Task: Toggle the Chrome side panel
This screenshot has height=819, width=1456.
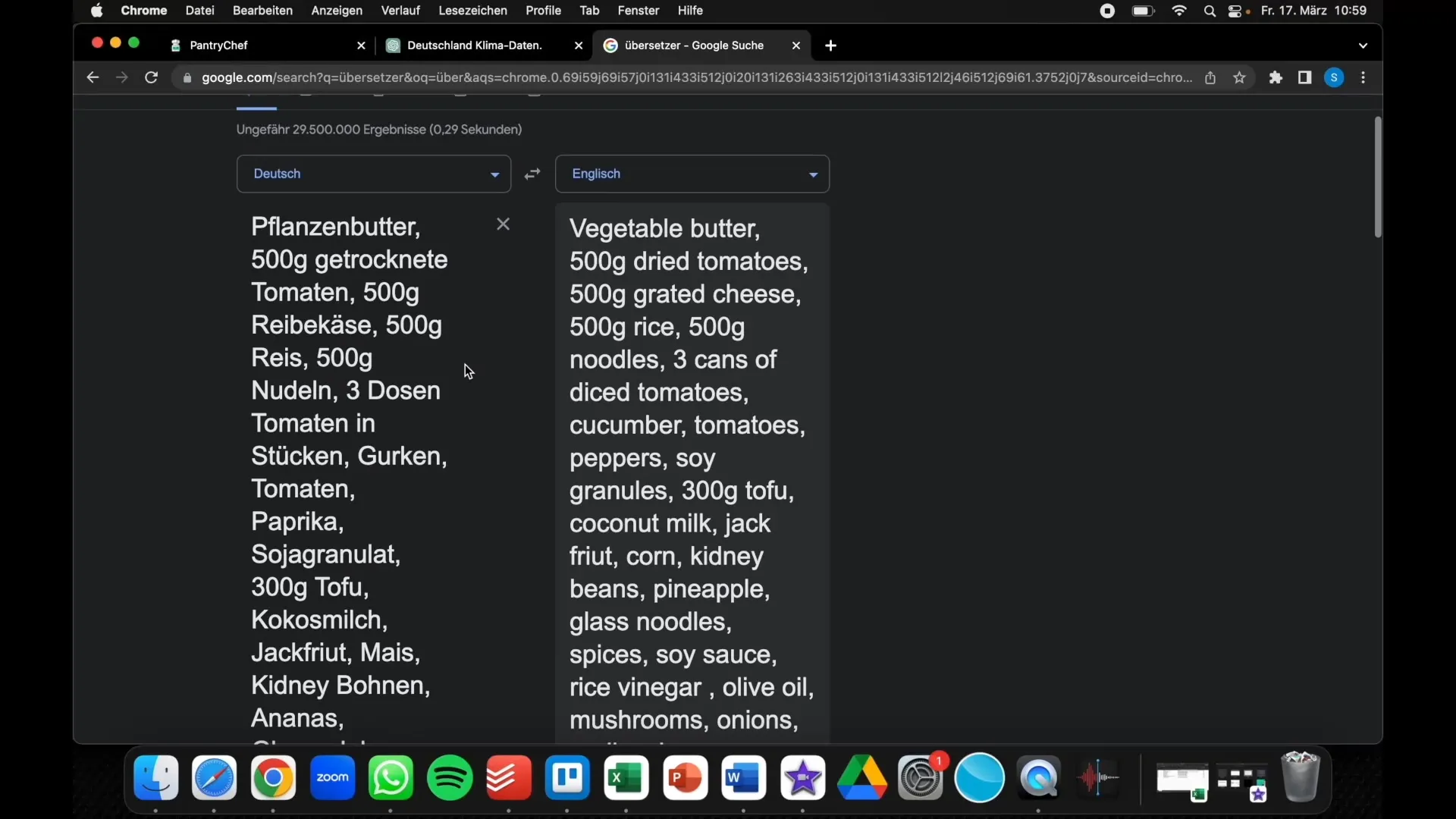Action: click(1305, 77)
